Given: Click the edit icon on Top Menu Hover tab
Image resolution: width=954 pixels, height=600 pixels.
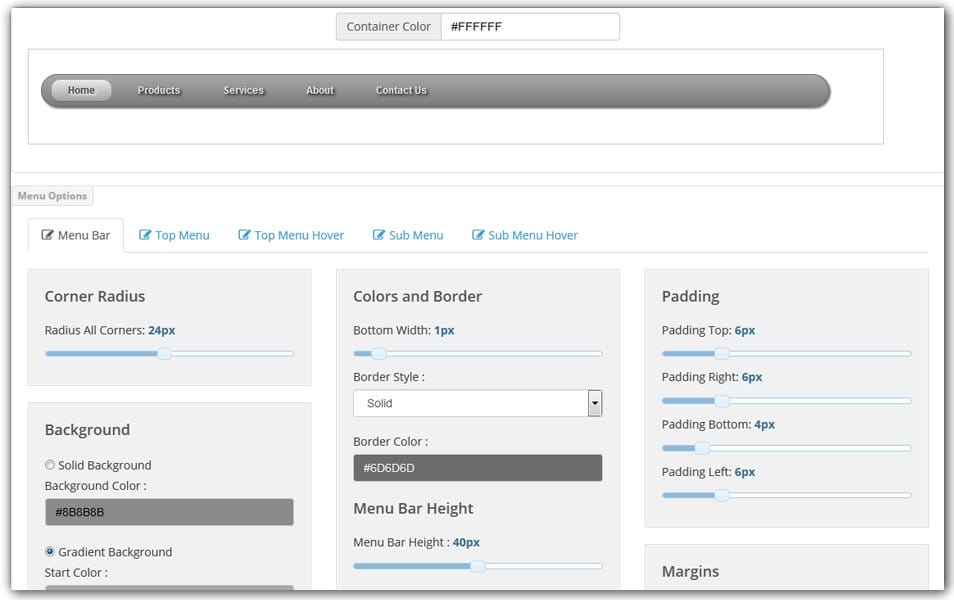Looking at the screenshot, I should coord(243,235).
